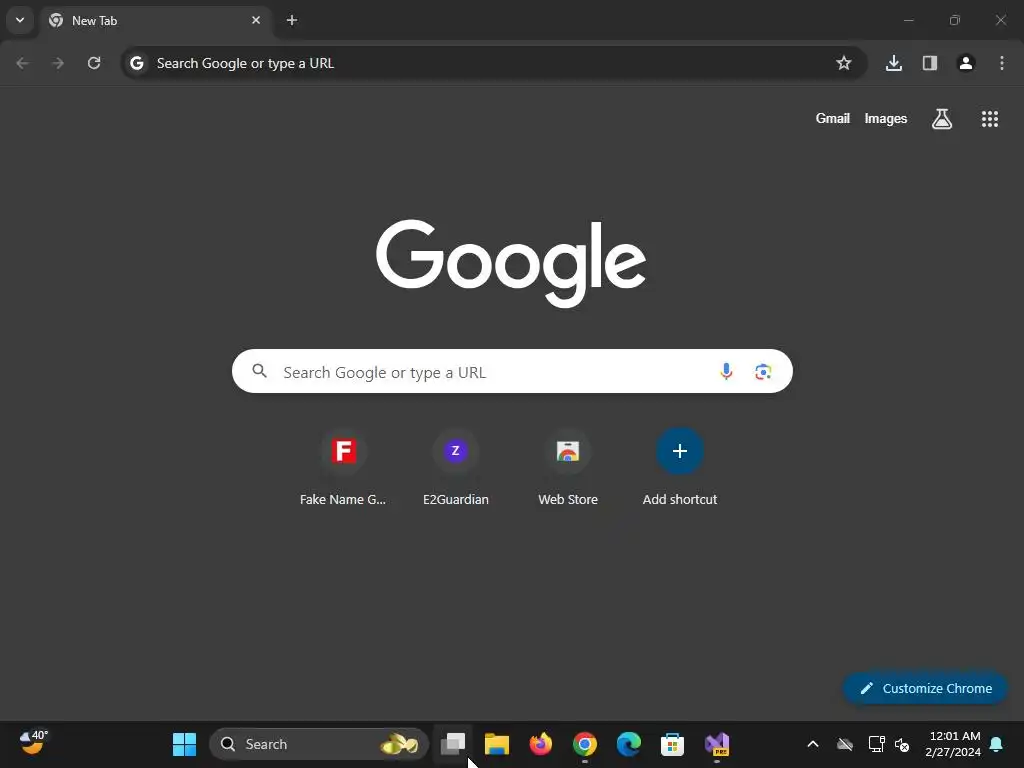Open network status tray icon
The width and height of the screenshot is (1024, 768).
(x=876, y=744)
